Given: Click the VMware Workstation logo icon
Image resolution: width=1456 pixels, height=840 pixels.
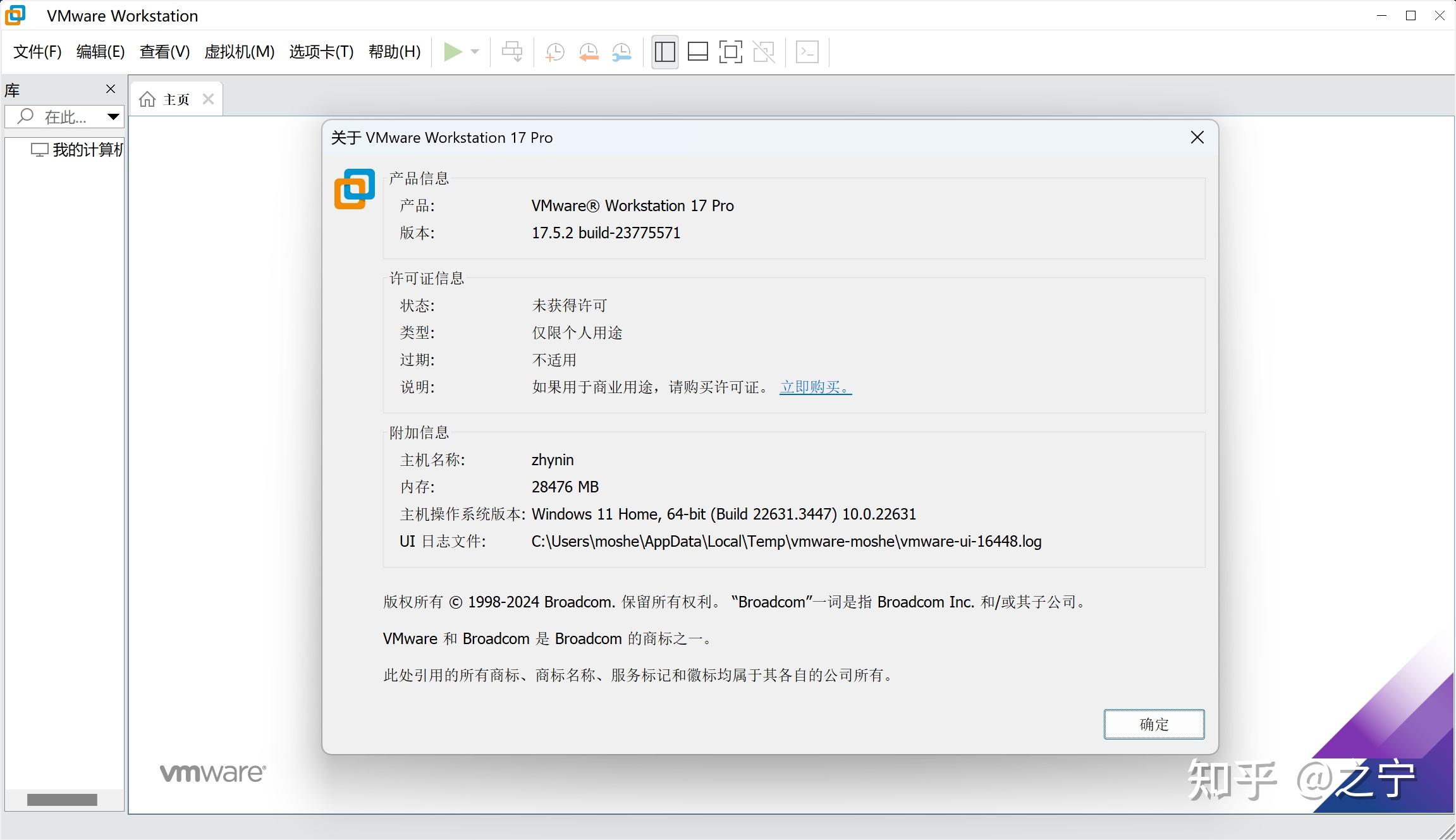Looking at the screenshot, I should [x=15, y=15].
